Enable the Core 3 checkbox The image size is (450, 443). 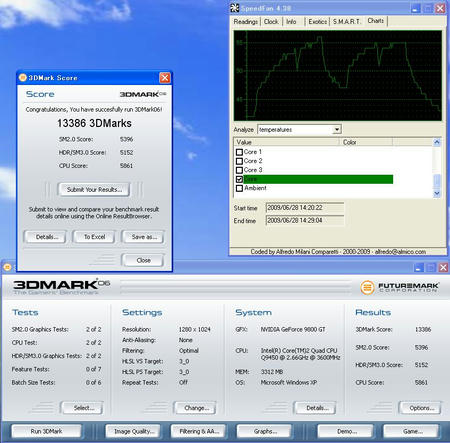[x=239, y=170]
